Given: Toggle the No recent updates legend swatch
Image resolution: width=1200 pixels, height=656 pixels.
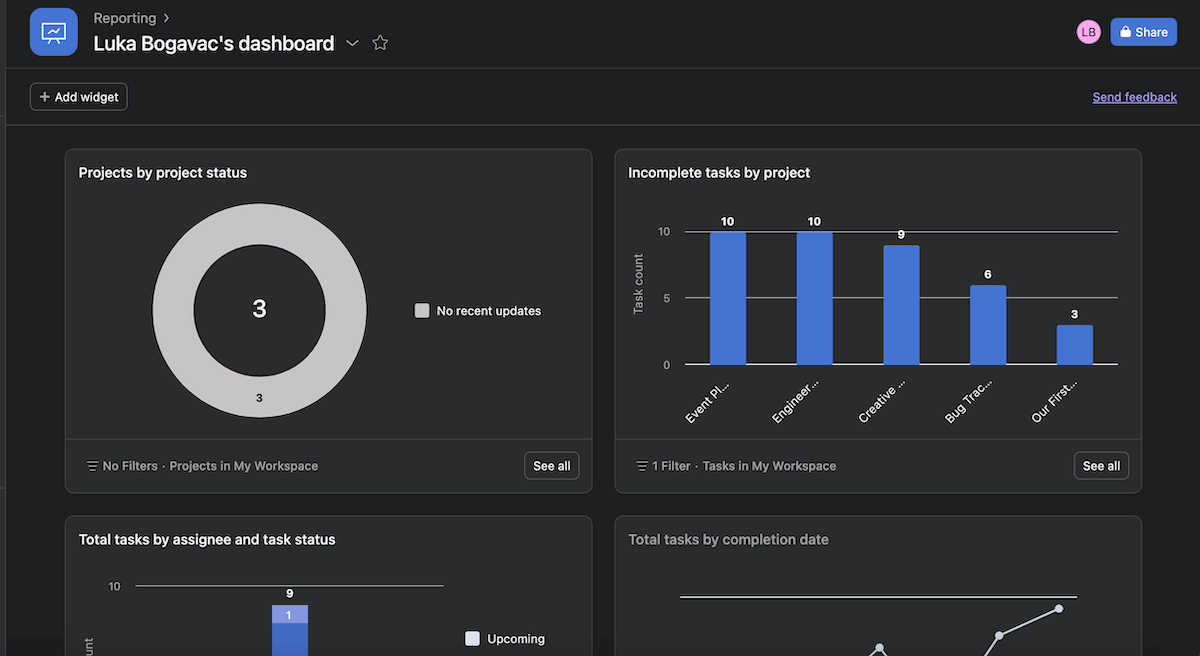Looking at the screenshot, I should (x=422, y=311).
